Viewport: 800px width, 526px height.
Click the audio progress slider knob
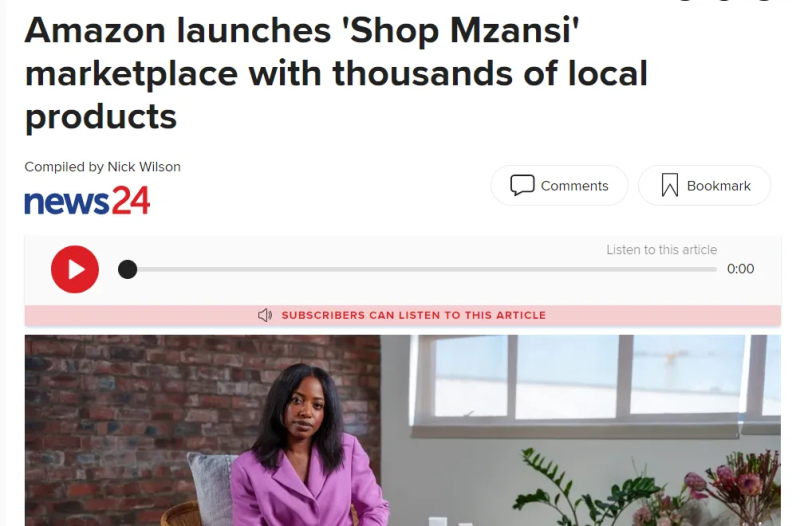click(128, 269)
